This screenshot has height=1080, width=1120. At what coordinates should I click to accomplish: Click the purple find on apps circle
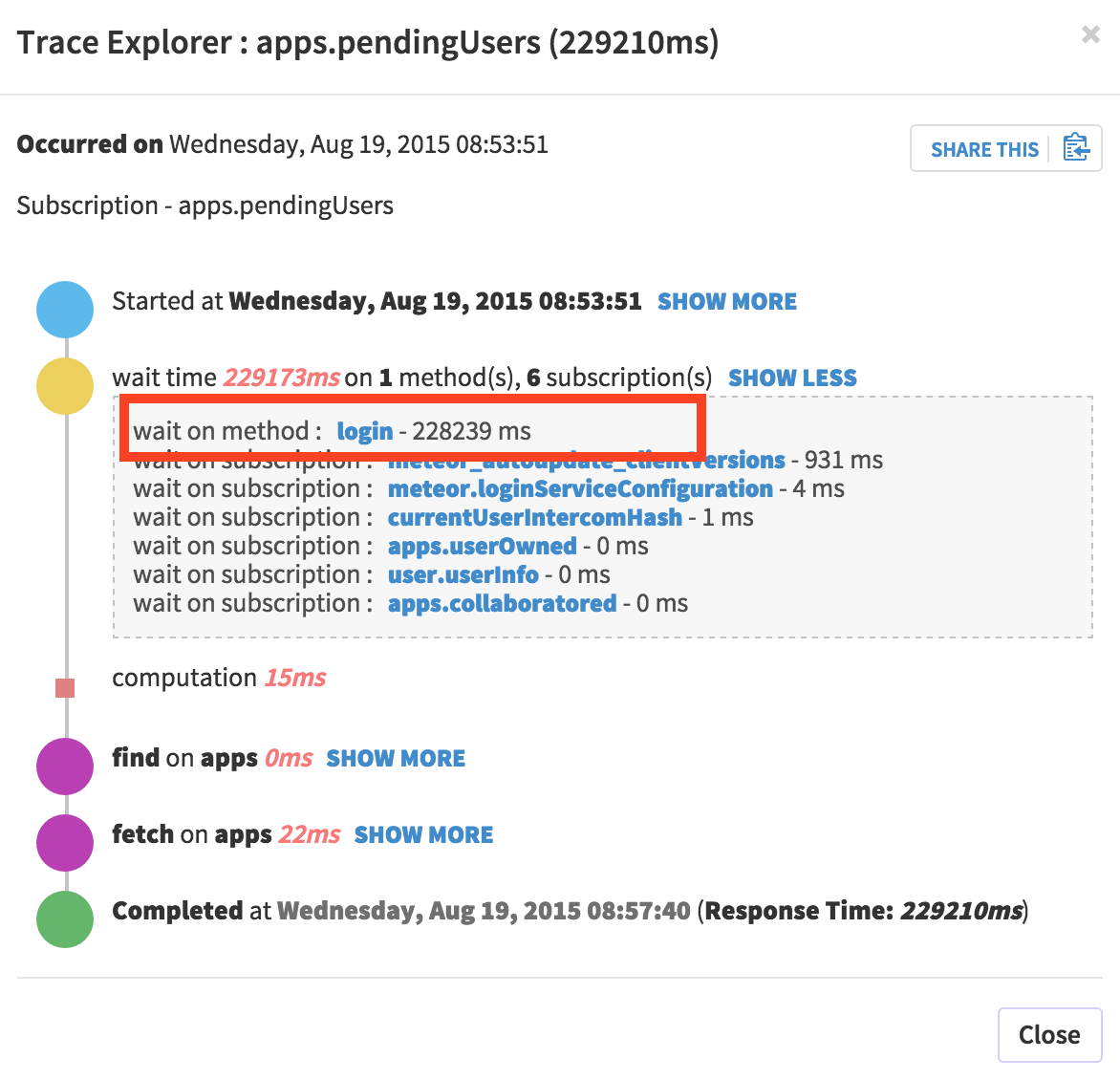point(65,767)
